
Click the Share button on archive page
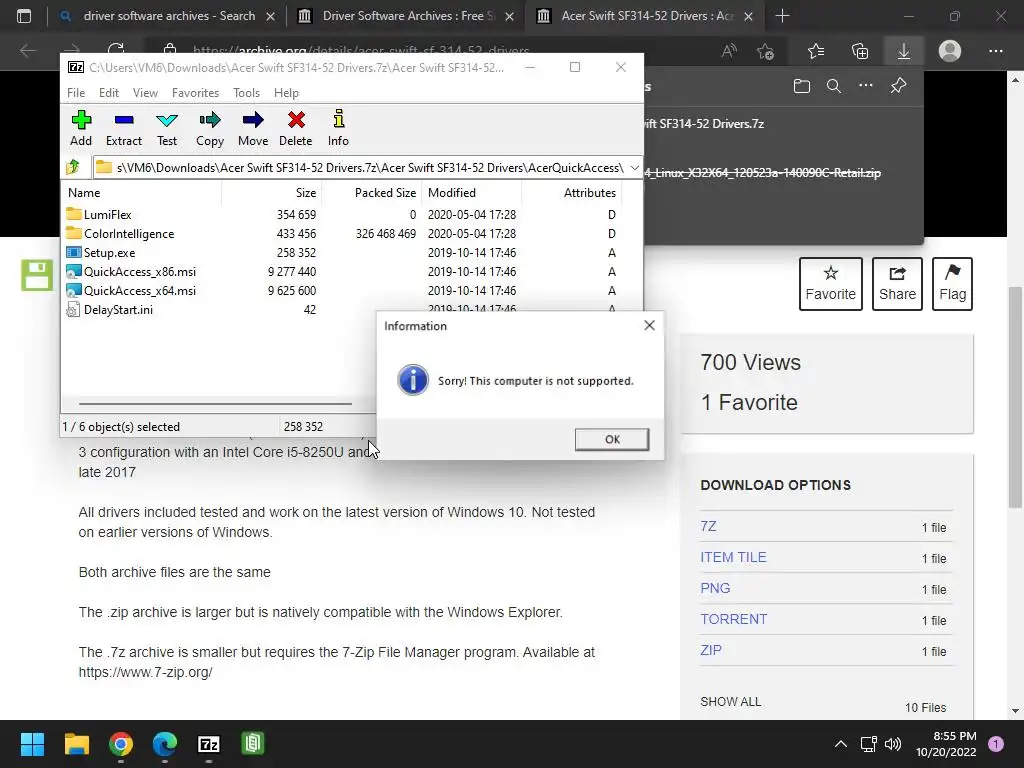[x=897, y=283]
